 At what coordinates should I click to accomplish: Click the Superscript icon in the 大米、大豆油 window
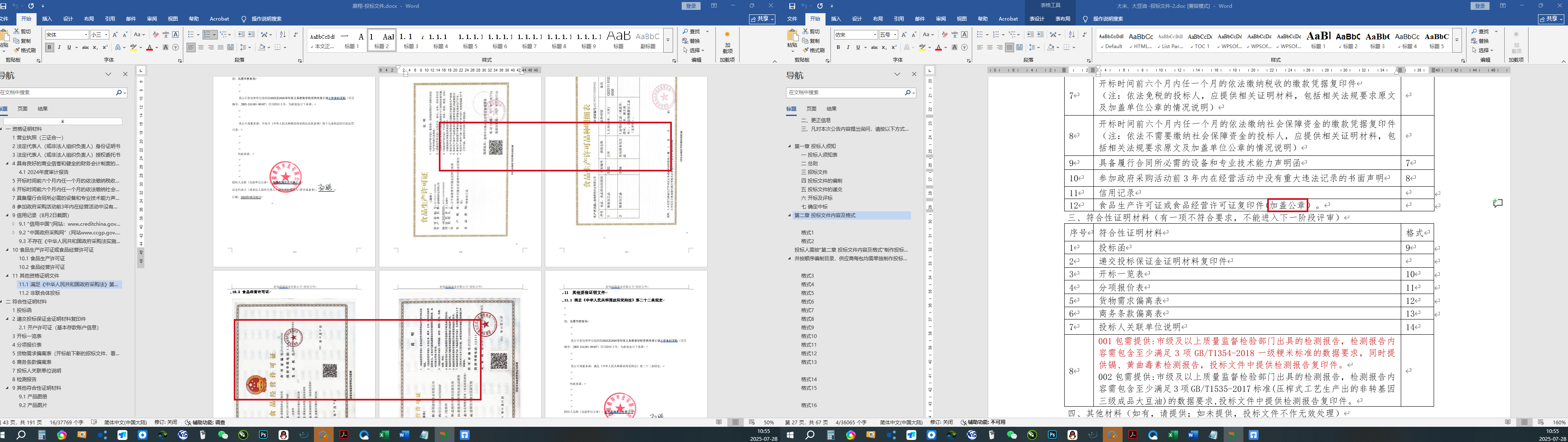[894, 47]
